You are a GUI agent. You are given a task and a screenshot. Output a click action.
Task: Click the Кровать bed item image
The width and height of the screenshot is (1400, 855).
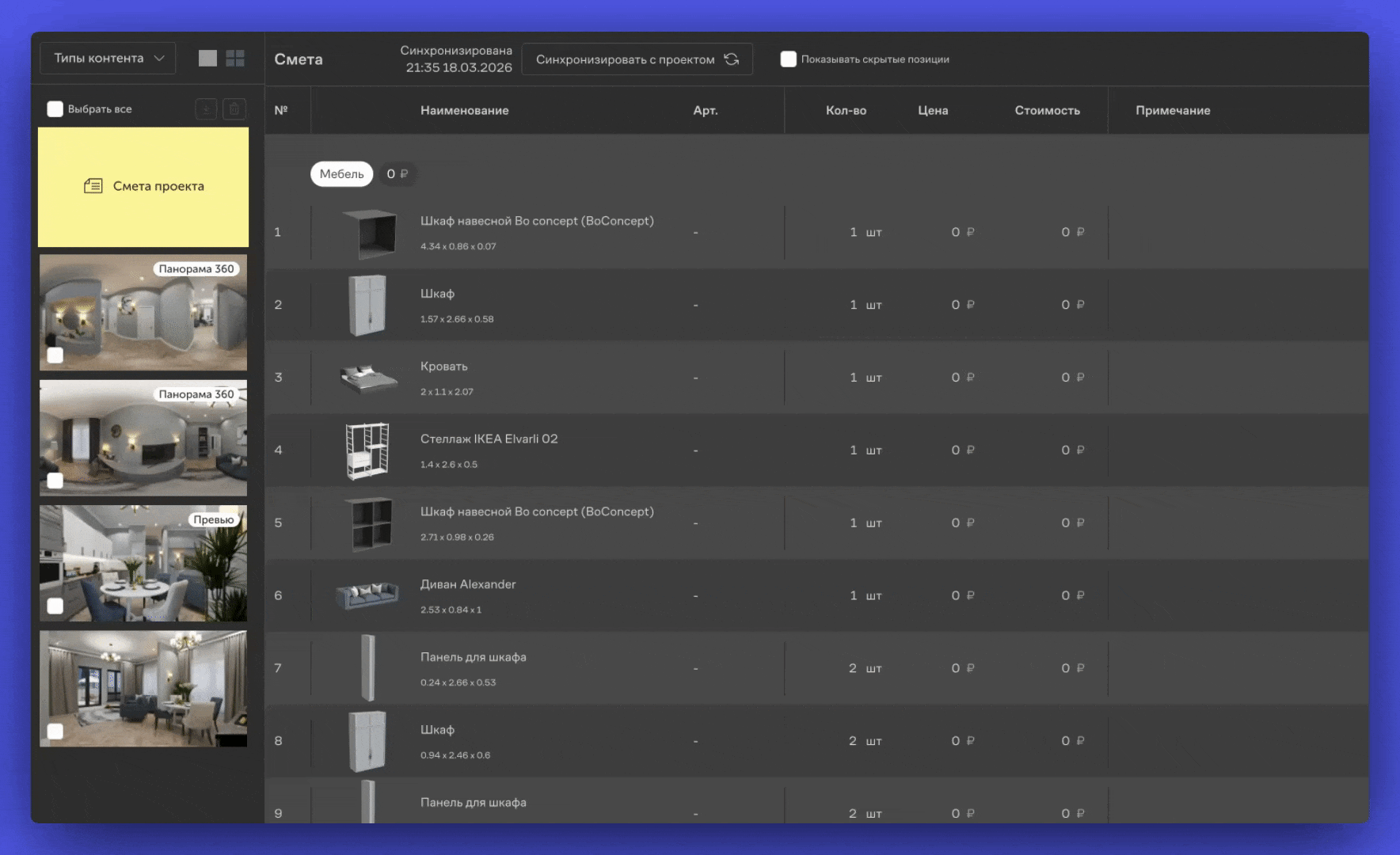pyautogui.click(x=367, y=378)
